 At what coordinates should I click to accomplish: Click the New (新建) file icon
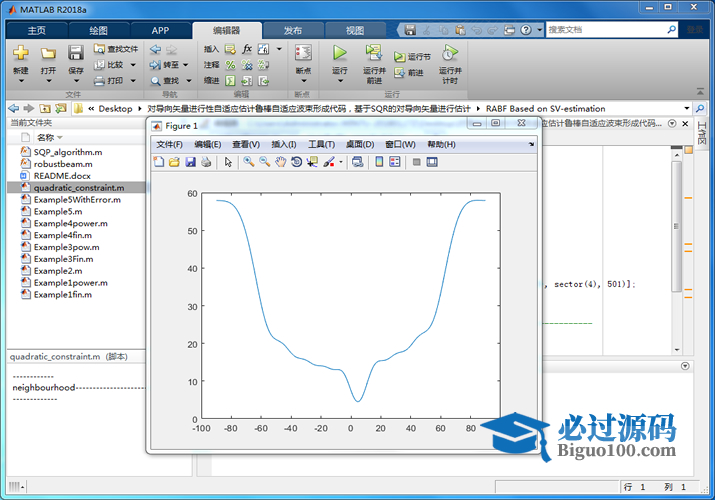21,53
